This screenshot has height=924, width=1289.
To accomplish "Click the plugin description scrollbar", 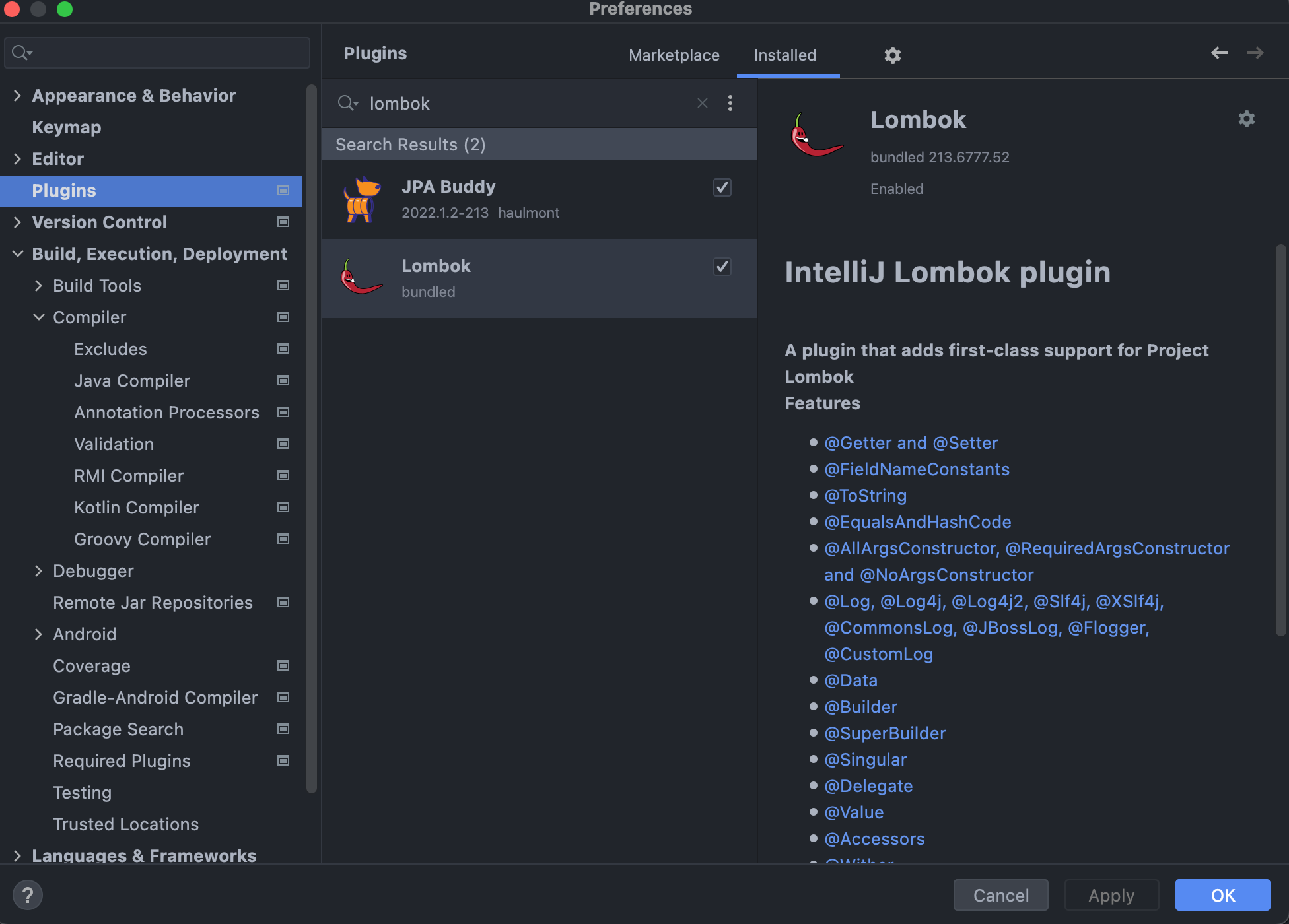I will click(x=1280, y=440).
